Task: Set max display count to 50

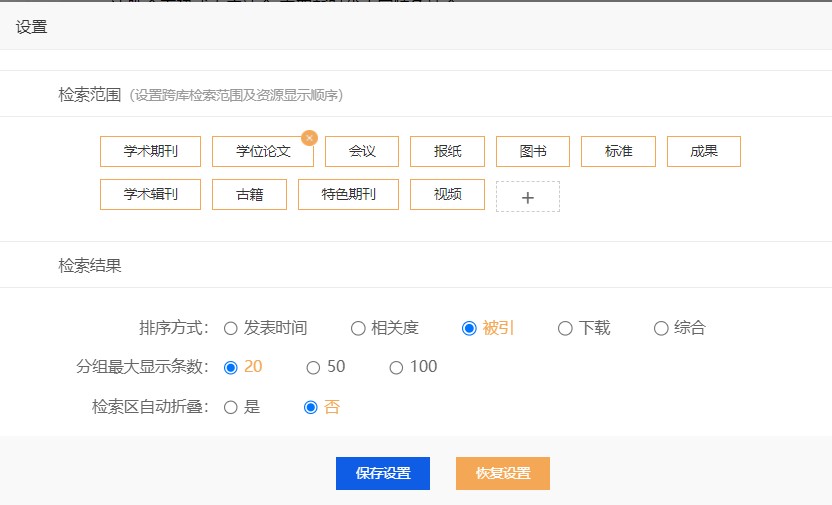Action: point(313,367)
